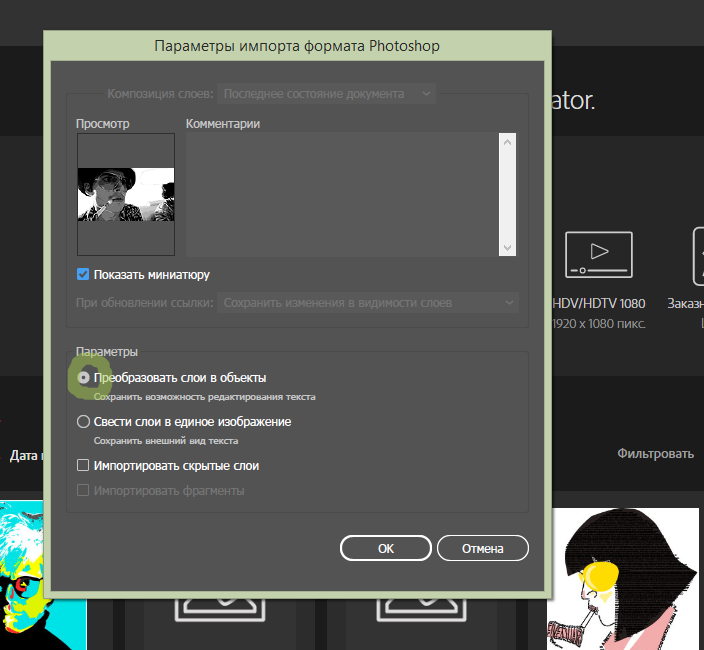Click the comments scrollbar up arrow

point(507,142)
